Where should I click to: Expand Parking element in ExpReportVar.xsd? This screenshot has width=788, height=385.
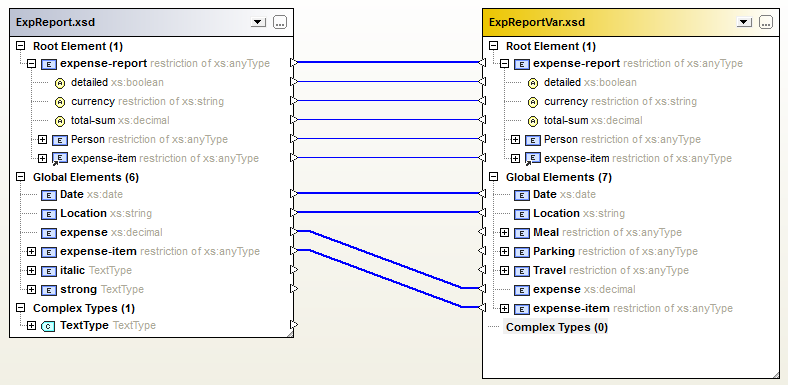pyautogui.click(x=504, y=251)
